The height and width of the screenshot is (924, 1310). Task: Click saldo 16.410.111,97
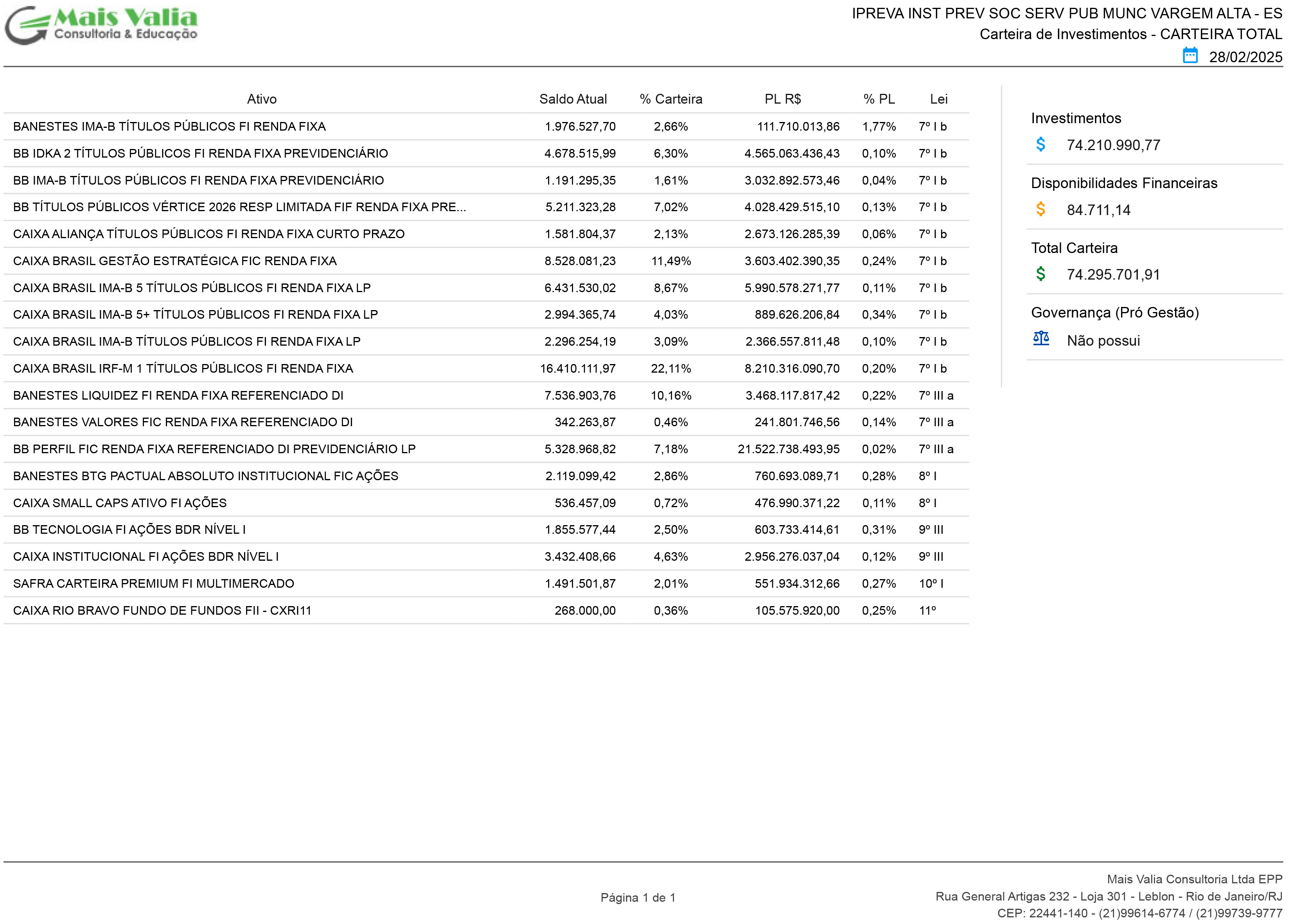[x=578, y=368]
